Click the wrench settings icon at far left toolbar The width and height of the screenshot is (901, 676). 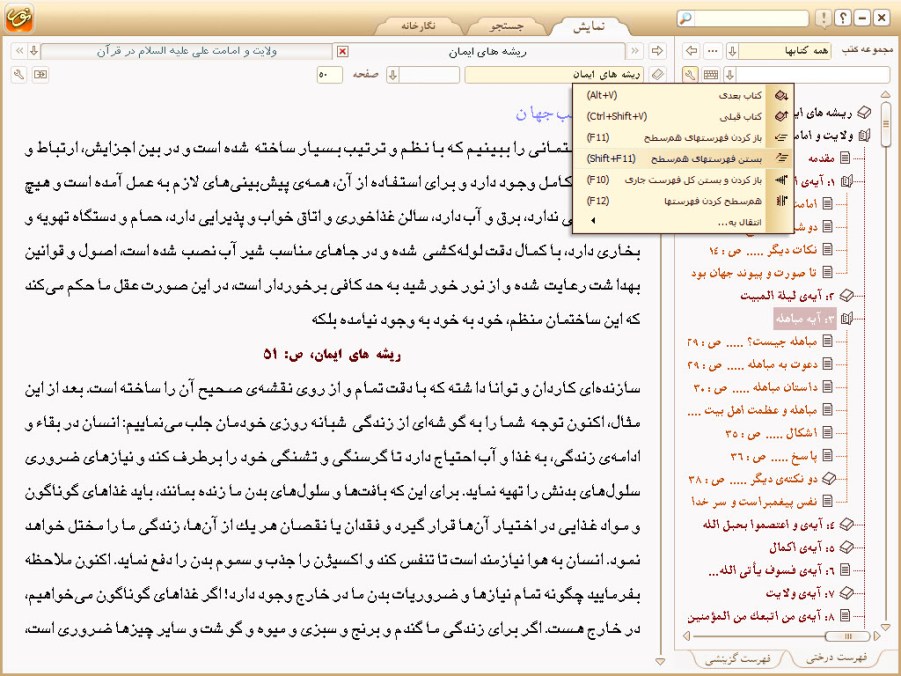tap(19, 75)
